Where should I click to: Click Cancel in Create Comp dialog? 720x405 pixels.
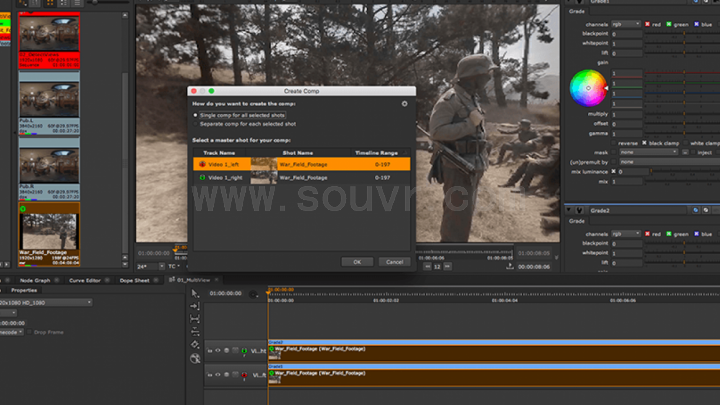[394, 262]
